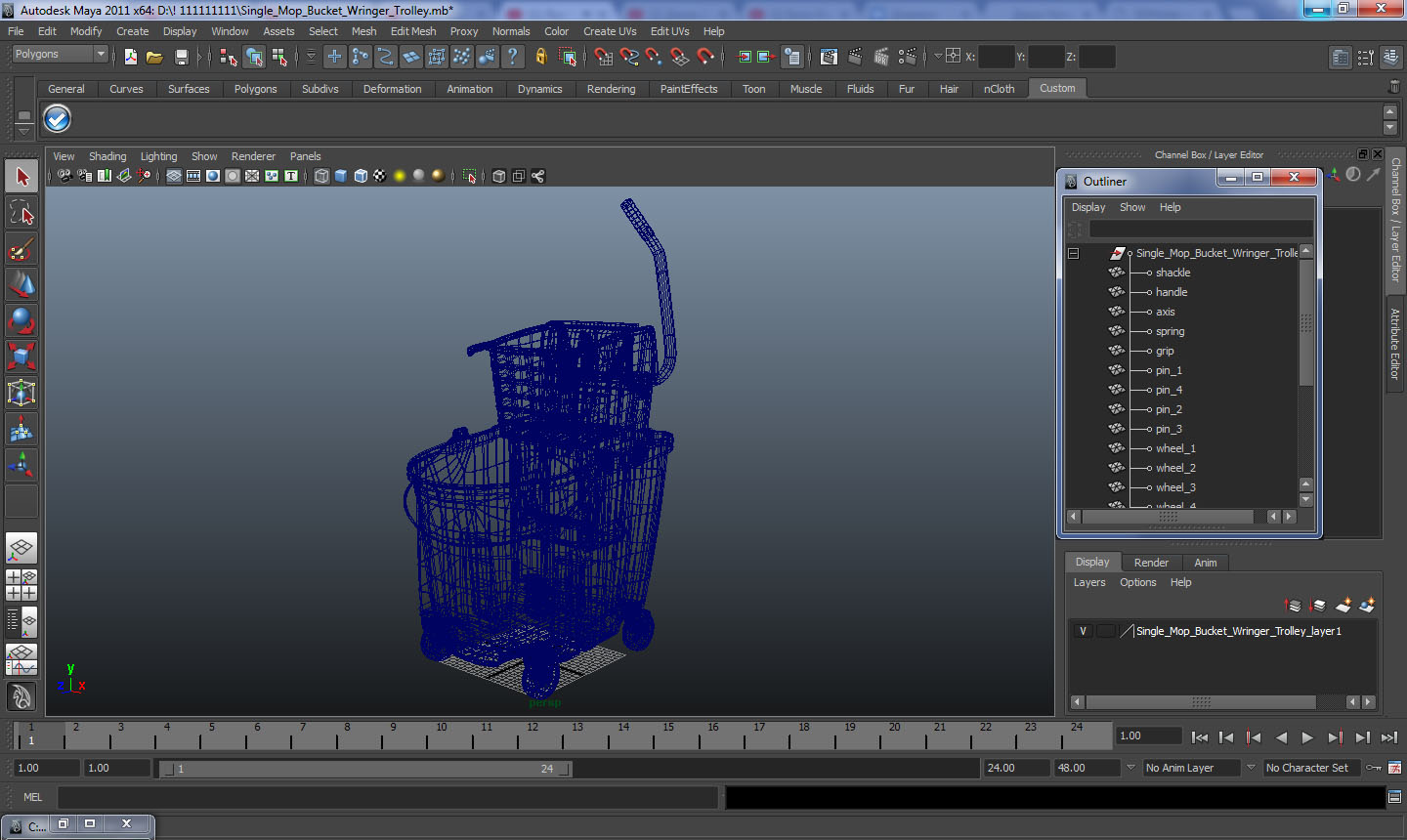1407x840 pixels.
Task: Switch to the Rendering shelf tab
Action: (611, 89)
